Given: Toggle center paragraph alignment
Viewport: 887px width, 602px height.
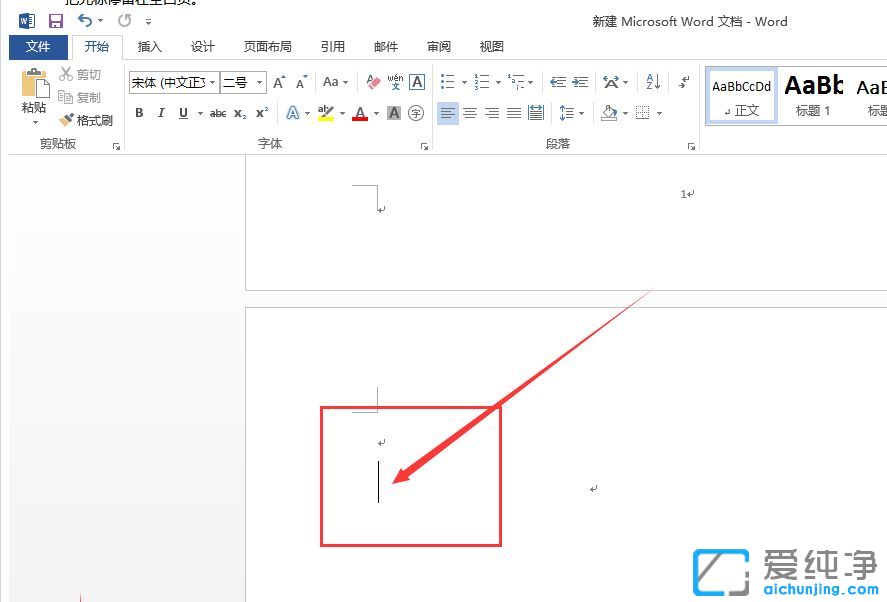Looking at the screenshot, I should tap(470, 112).
